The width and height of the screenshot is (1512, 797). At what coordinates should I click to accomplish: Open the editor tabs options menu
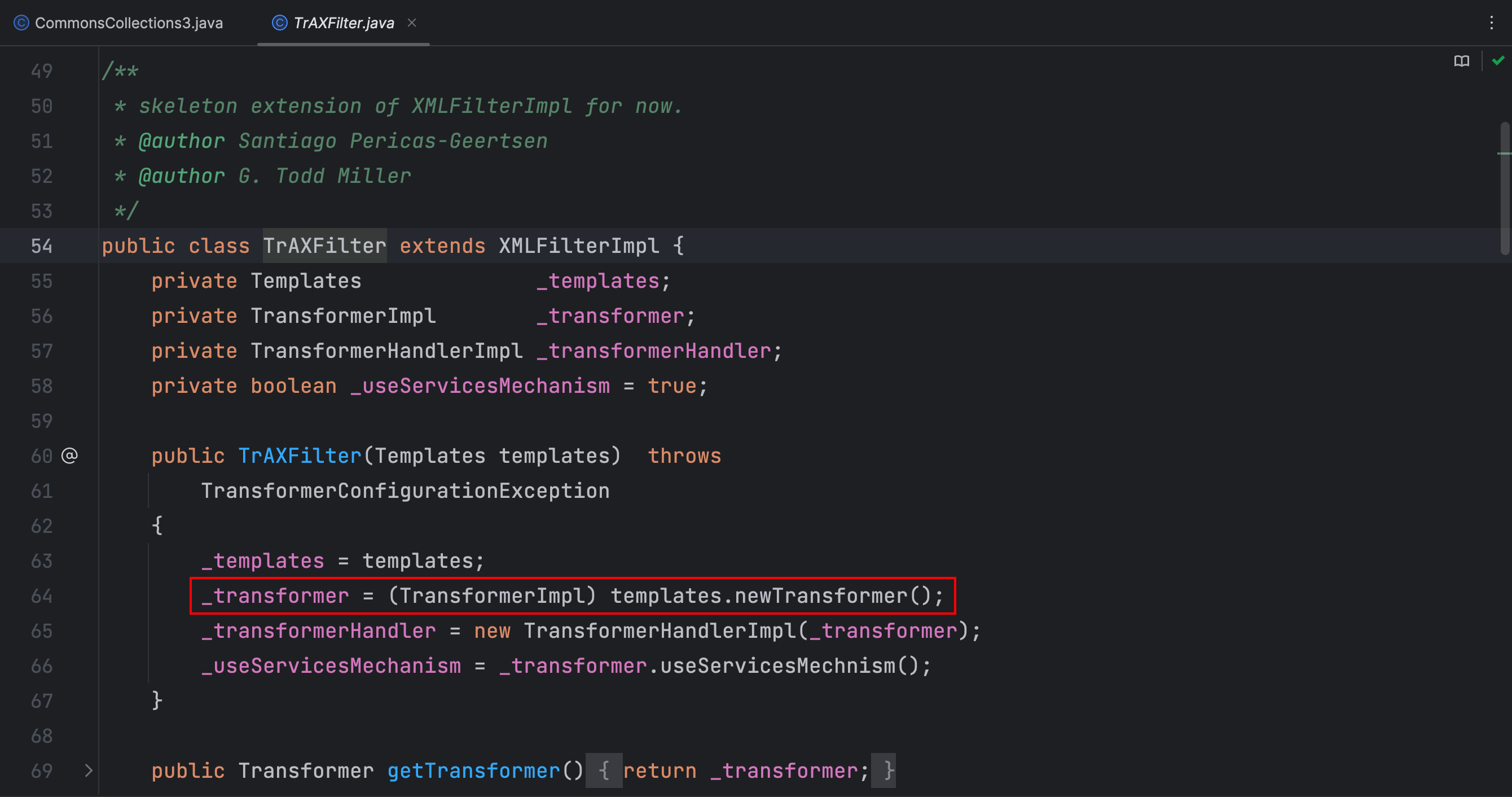[1492, 23]
